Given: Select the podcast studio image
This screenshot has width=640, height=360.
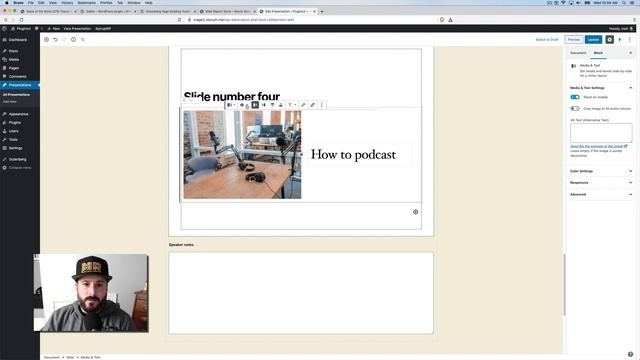Looking at the screenshot, I should (242, 155).
